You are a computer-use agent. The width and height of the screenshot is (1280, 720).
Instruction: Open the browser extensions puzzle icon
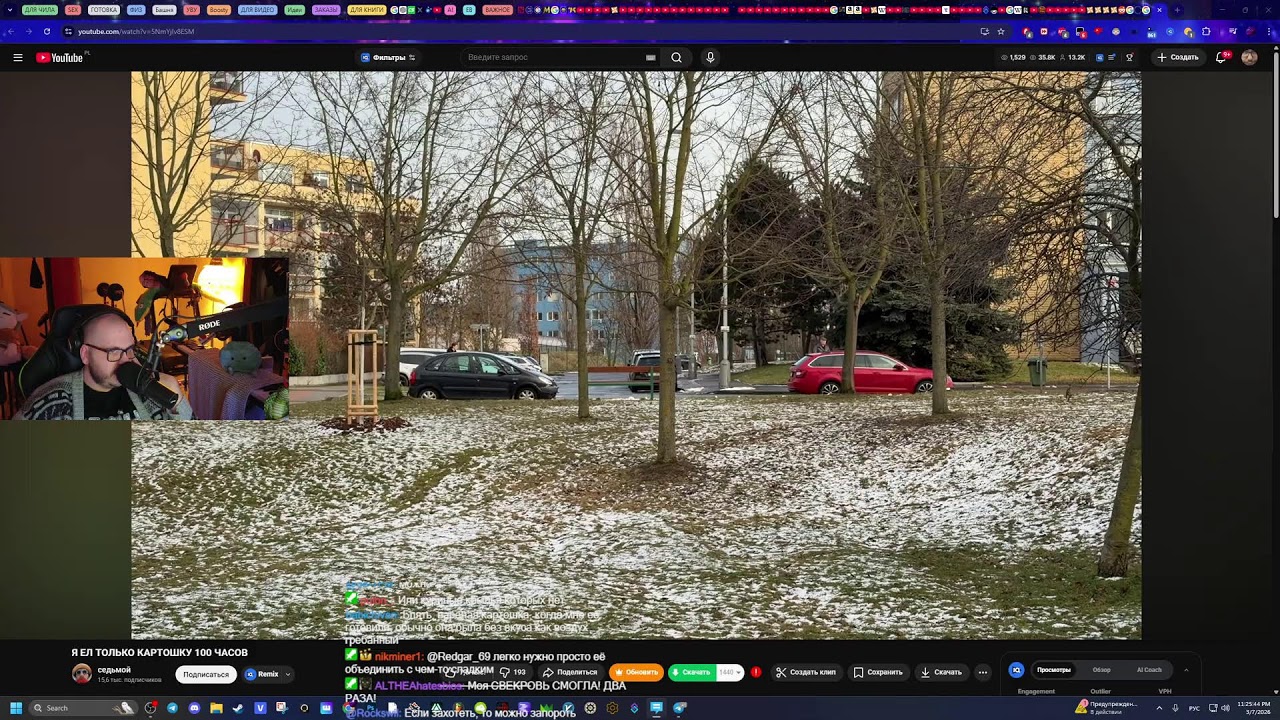coord(1206,31)
